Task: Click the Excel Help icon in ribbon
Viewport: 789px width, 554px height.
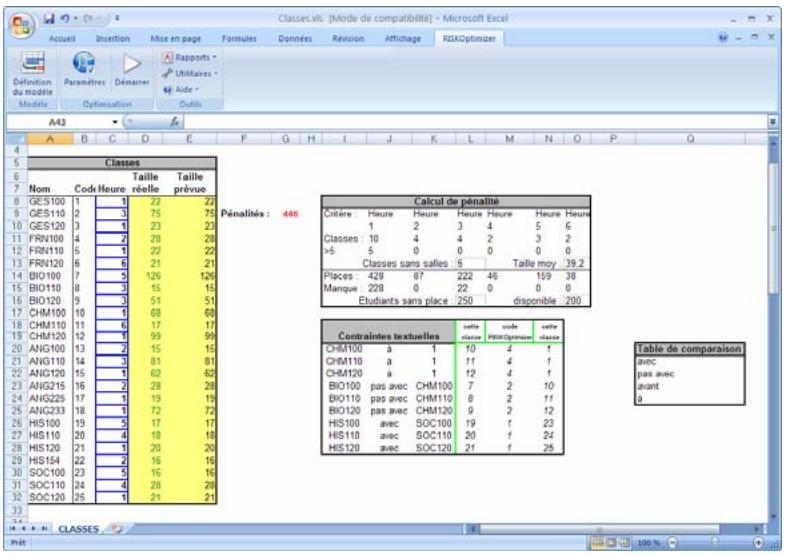Action: tap(723, 38)
